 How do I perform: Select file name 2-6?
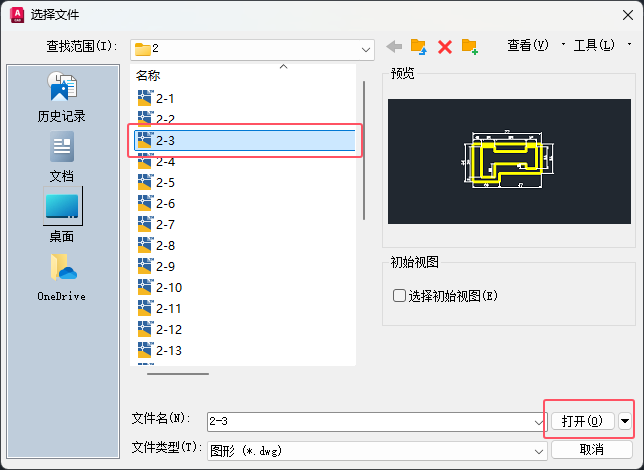pos(165,203)
